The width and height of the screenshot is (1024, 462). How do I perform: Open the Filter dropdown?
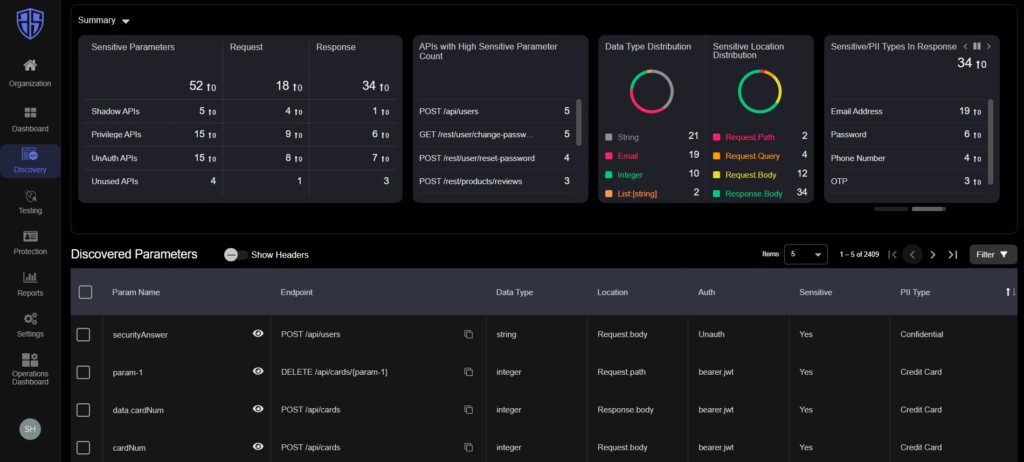[x=993, y=254]
